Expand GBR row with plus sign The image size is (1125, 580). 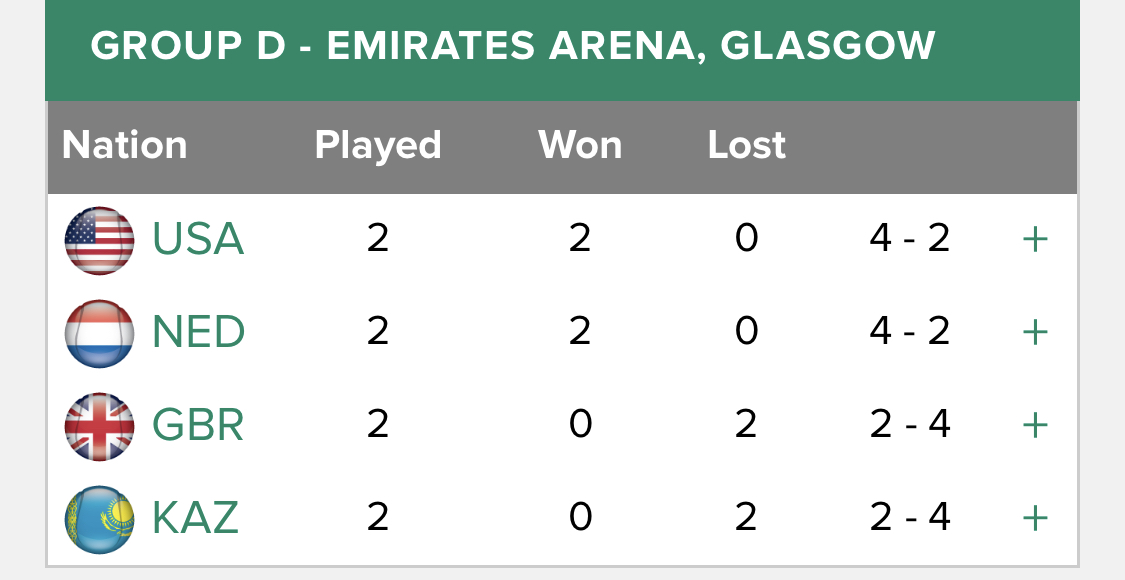pyautogui.click(x=1035, y=426)
